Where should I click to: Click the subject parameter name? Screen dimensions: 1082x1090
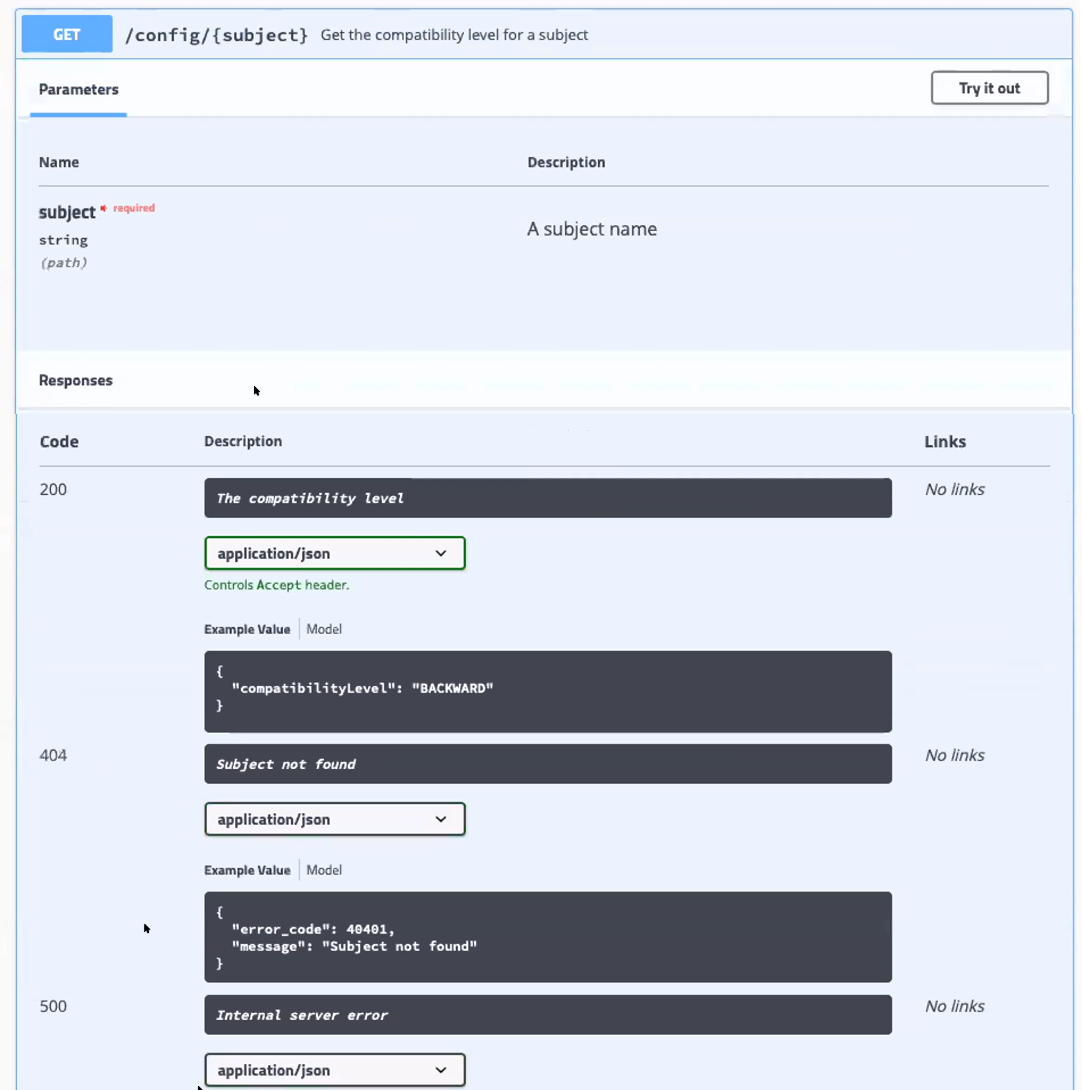point(67,212)
